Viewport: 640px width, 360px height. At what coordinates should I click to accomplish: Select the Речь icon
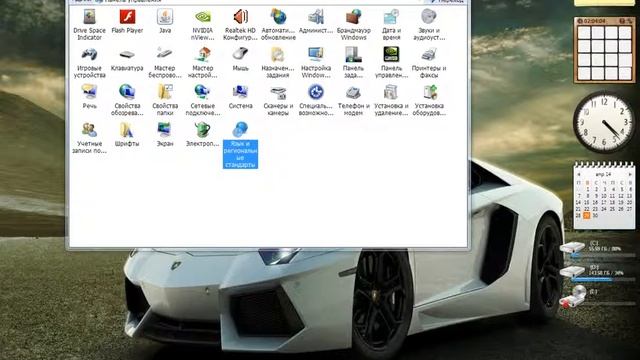click(89, 97)
